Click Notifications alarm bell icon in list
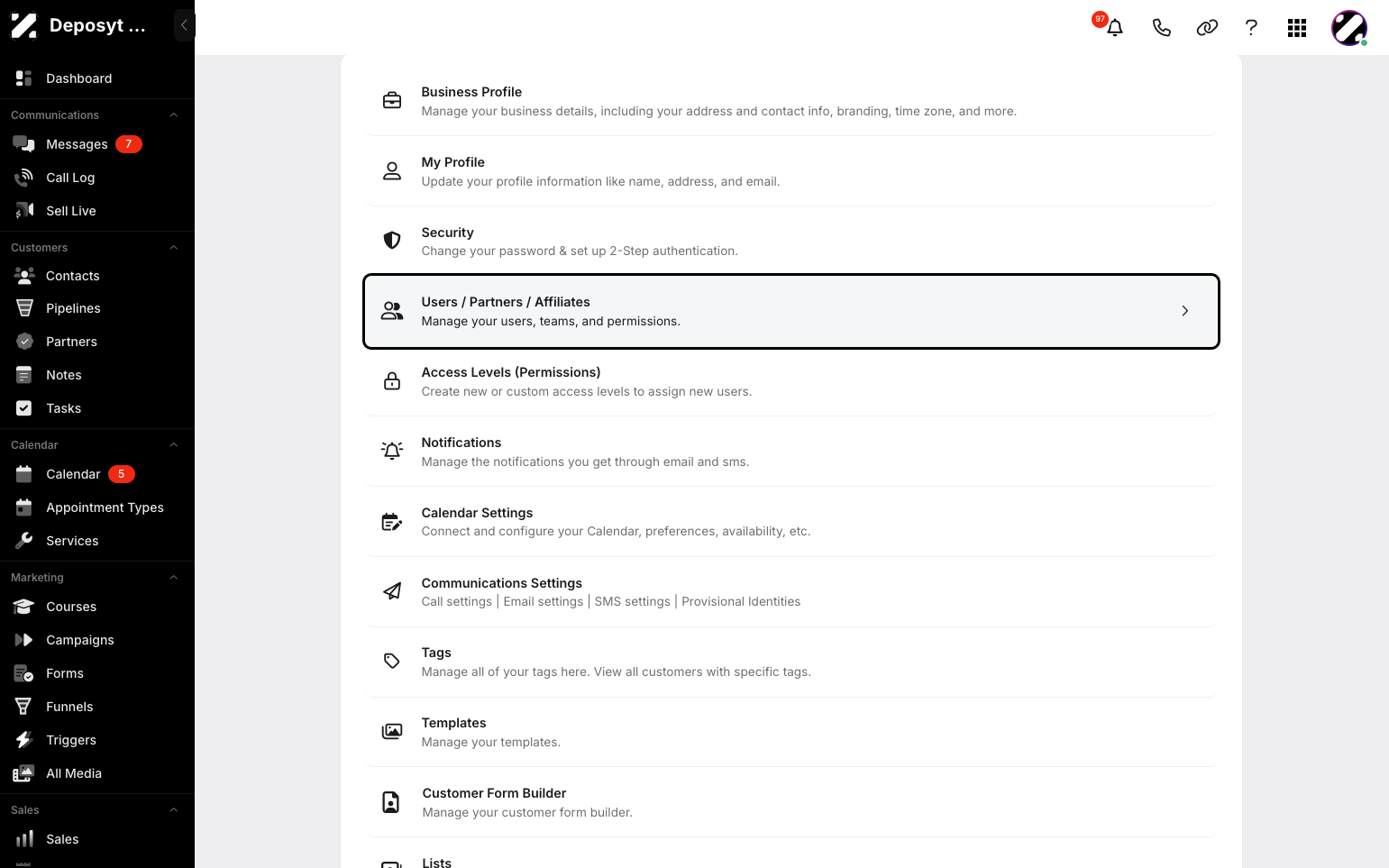Screen dimensions: 1389x868 (392, 451)
